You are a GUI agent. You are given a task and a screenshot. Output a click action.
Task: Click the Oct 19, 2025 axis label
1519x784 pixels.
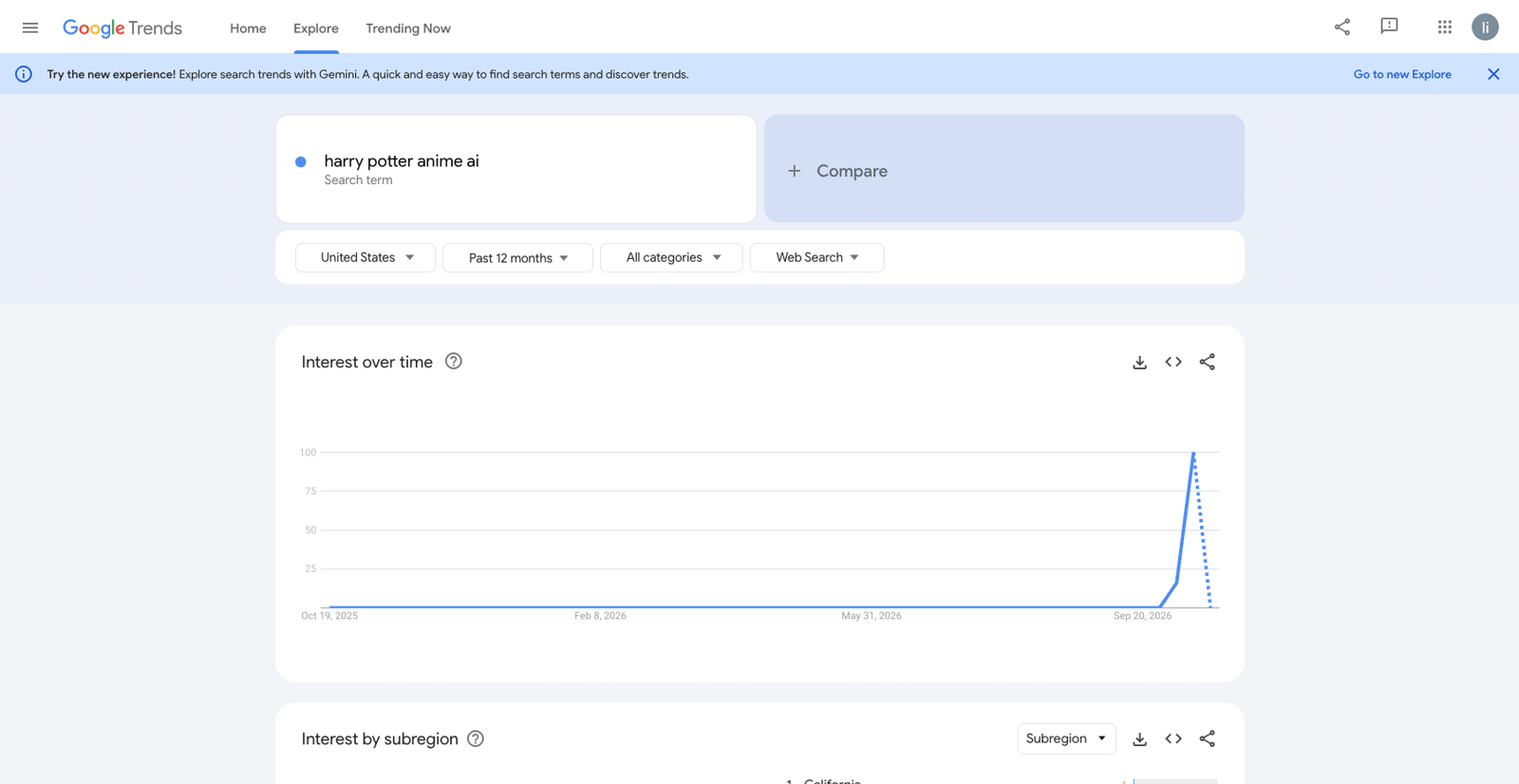click(329, 616)
